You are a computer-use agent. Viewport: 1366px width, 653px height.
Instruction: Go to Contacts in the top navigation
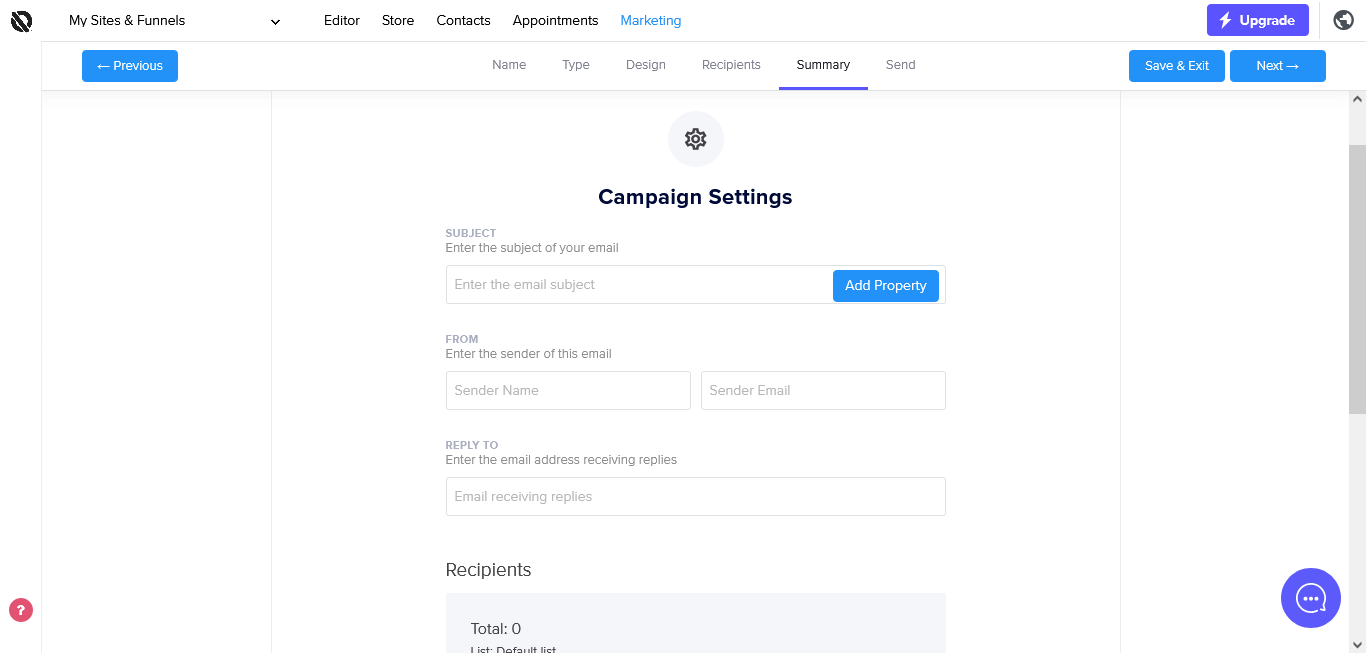pyautogui.click(x=463, y=20)
